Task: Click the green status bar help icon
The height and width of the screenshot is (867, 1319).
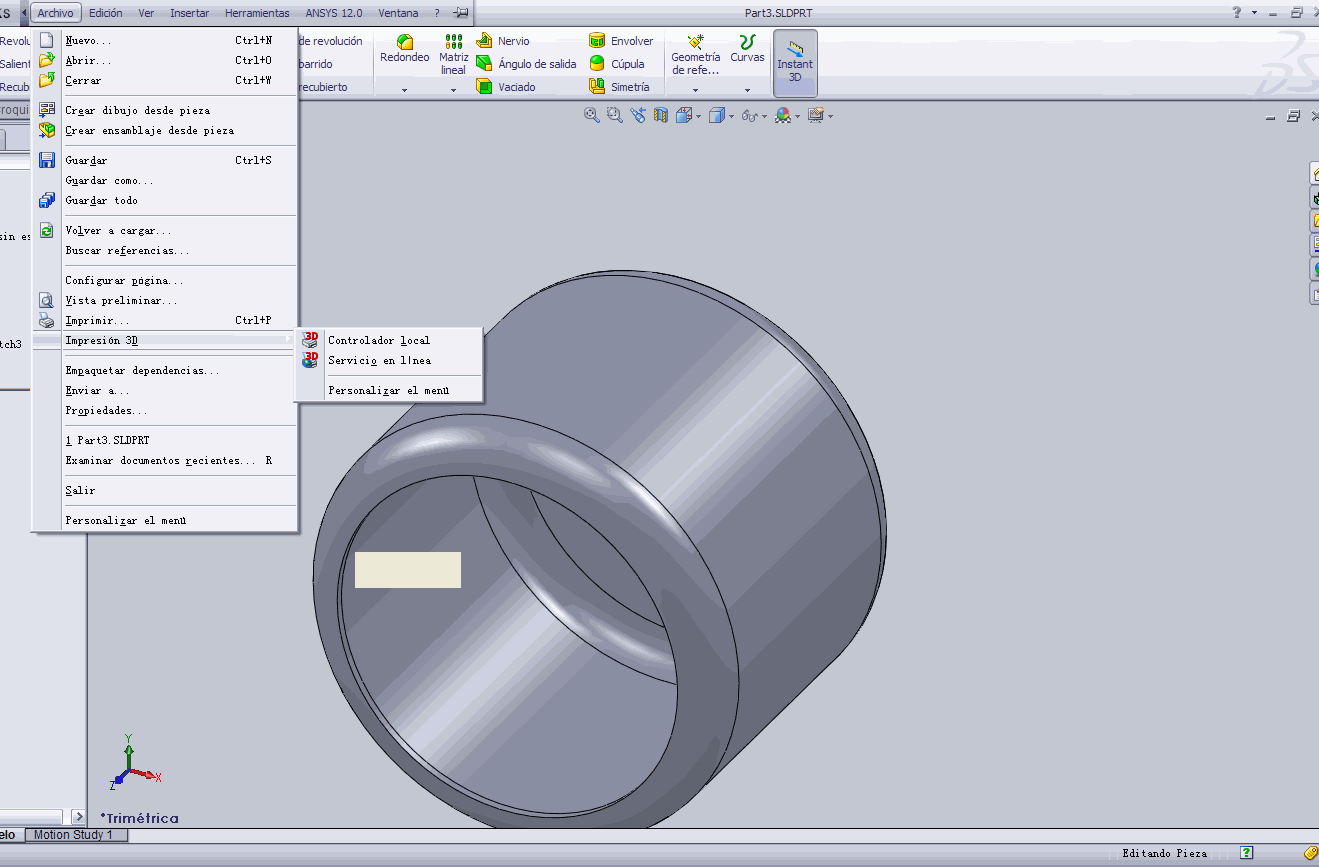Action: 1246,853
